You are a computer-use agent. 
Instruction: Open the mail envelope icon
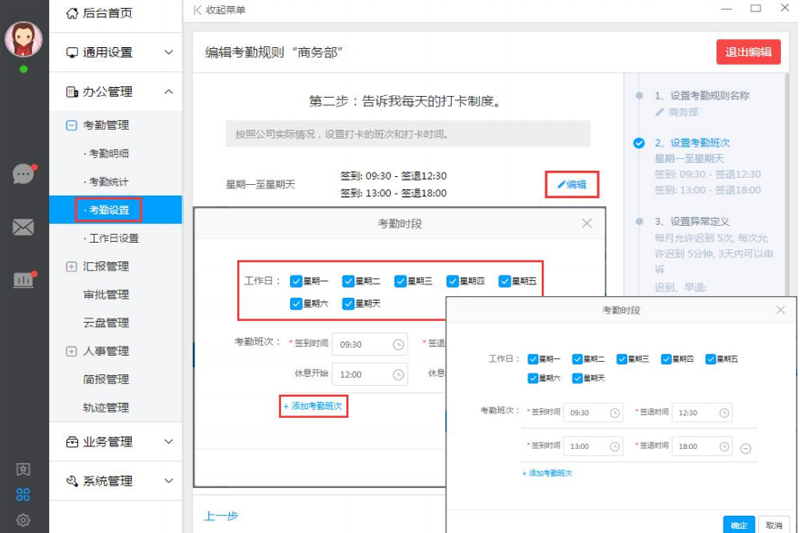[x=23, y=227]
